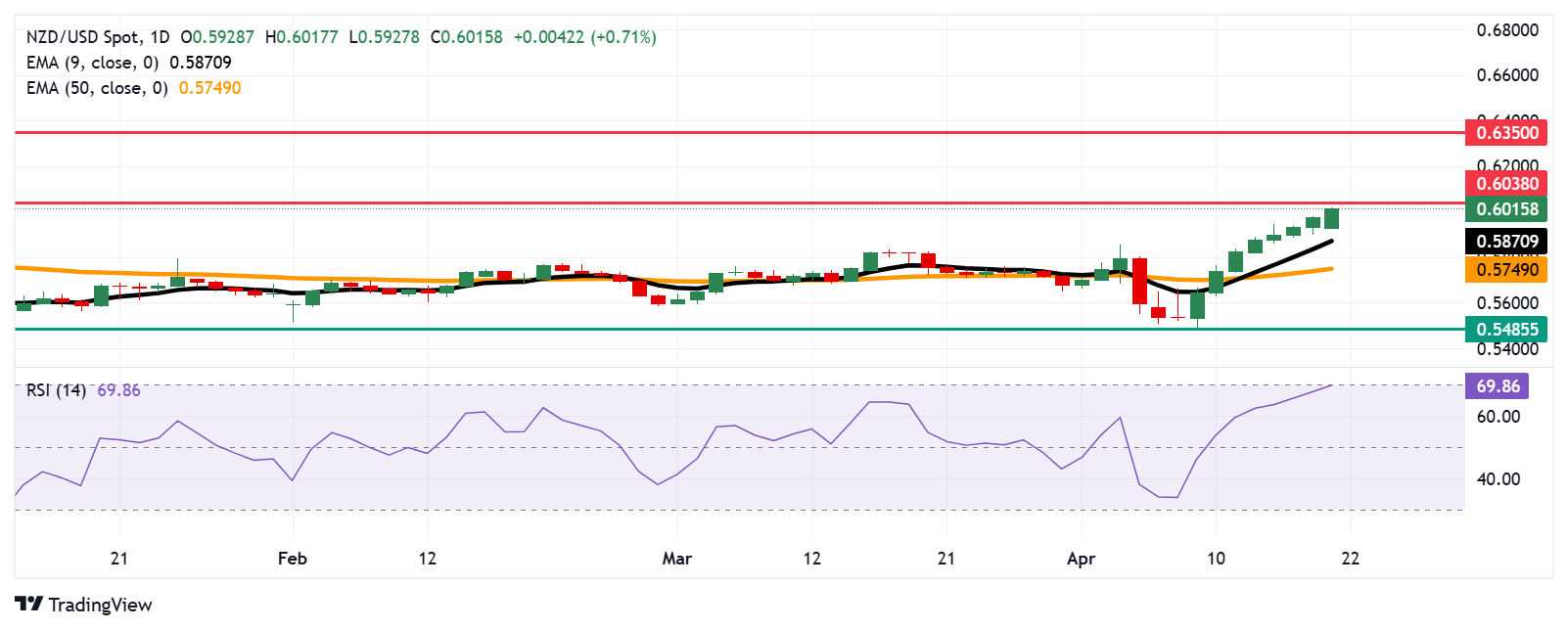
Task: Click the red 0.63500 price label
Action: tap(1506, 132)
